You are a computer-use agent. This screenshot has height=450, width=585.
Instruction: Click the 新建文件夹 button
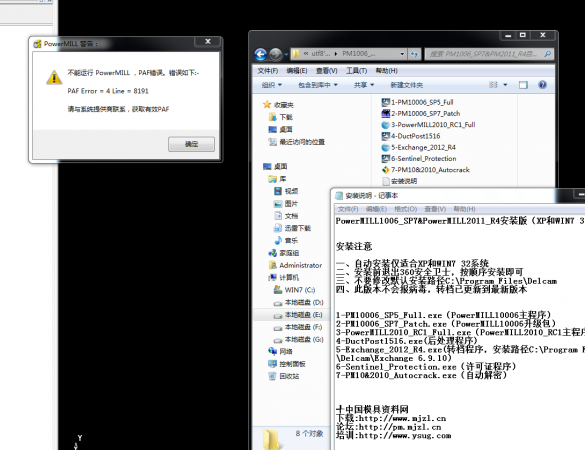(x=407, y=85)
